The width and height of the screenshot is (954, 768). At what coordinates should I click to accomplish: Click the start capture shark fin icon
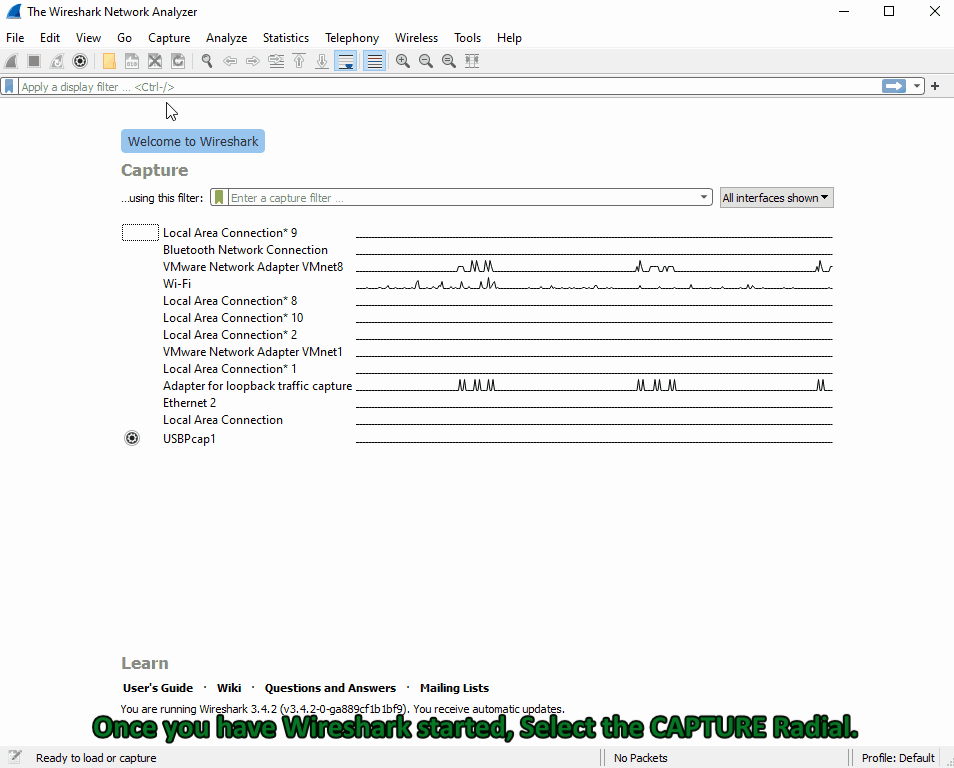pyautogui.click(x=11, y=61)
